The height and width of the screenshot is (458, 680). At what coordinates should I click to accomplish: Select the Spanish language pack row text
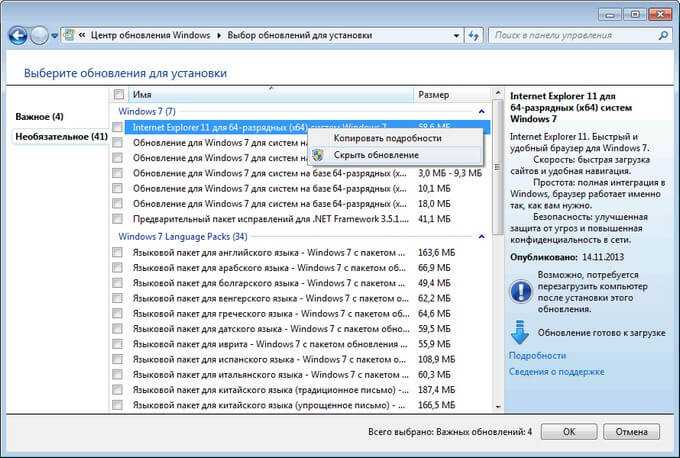tap(269, 359)
